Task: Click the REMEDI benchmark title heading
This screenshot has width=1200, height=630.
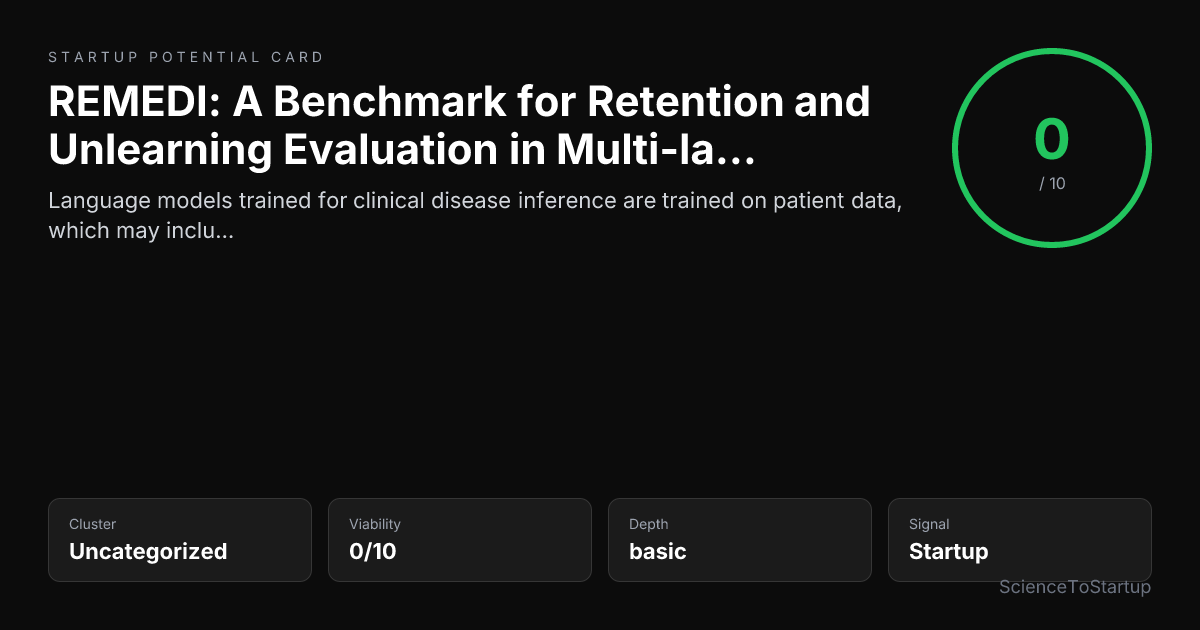Action: coord(459,125)
